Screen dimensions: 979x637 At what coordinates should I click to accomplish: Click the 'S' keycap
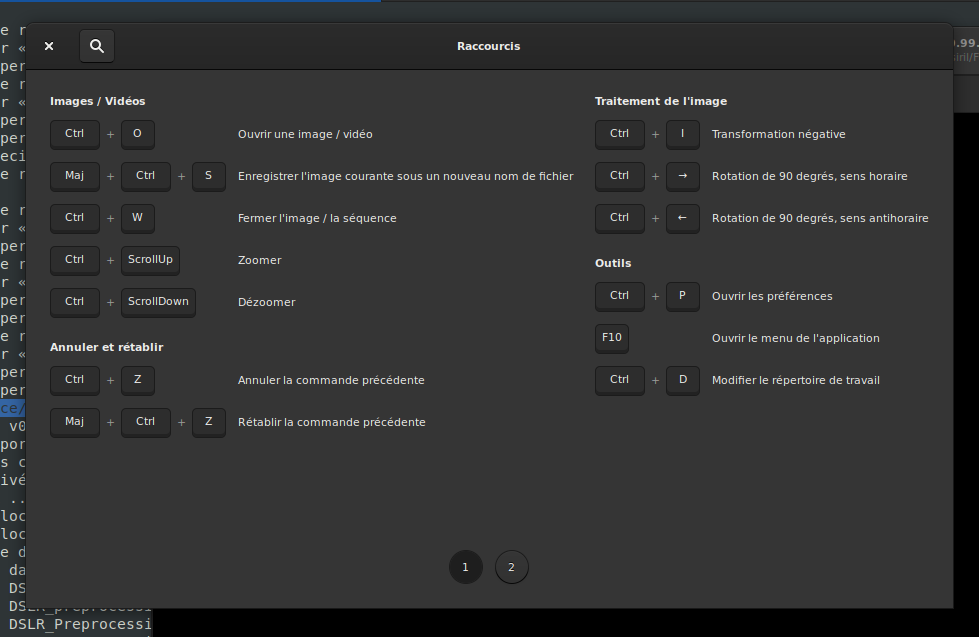click(x=209, y=176)
